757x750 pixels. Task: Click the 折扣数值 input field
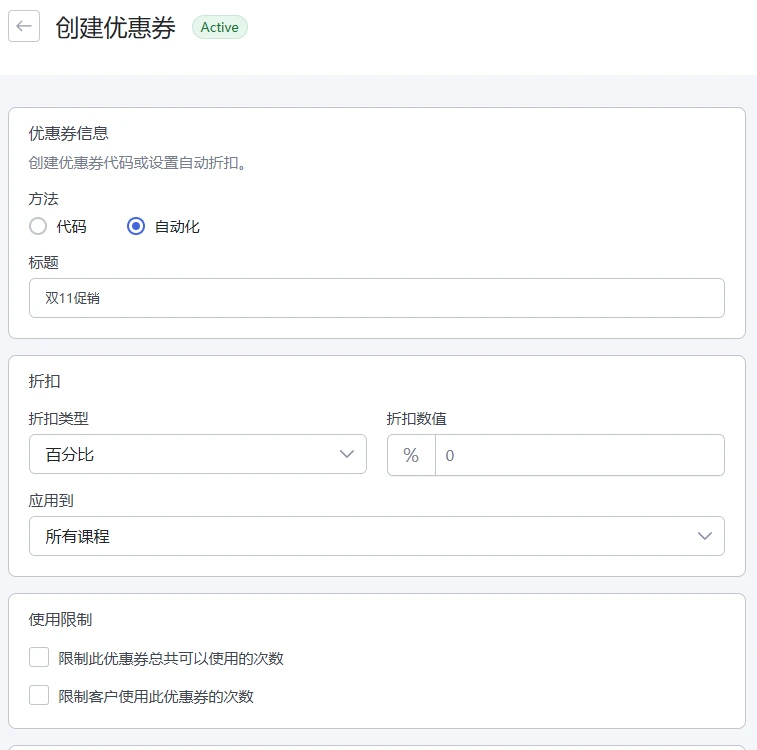point(580,455)
